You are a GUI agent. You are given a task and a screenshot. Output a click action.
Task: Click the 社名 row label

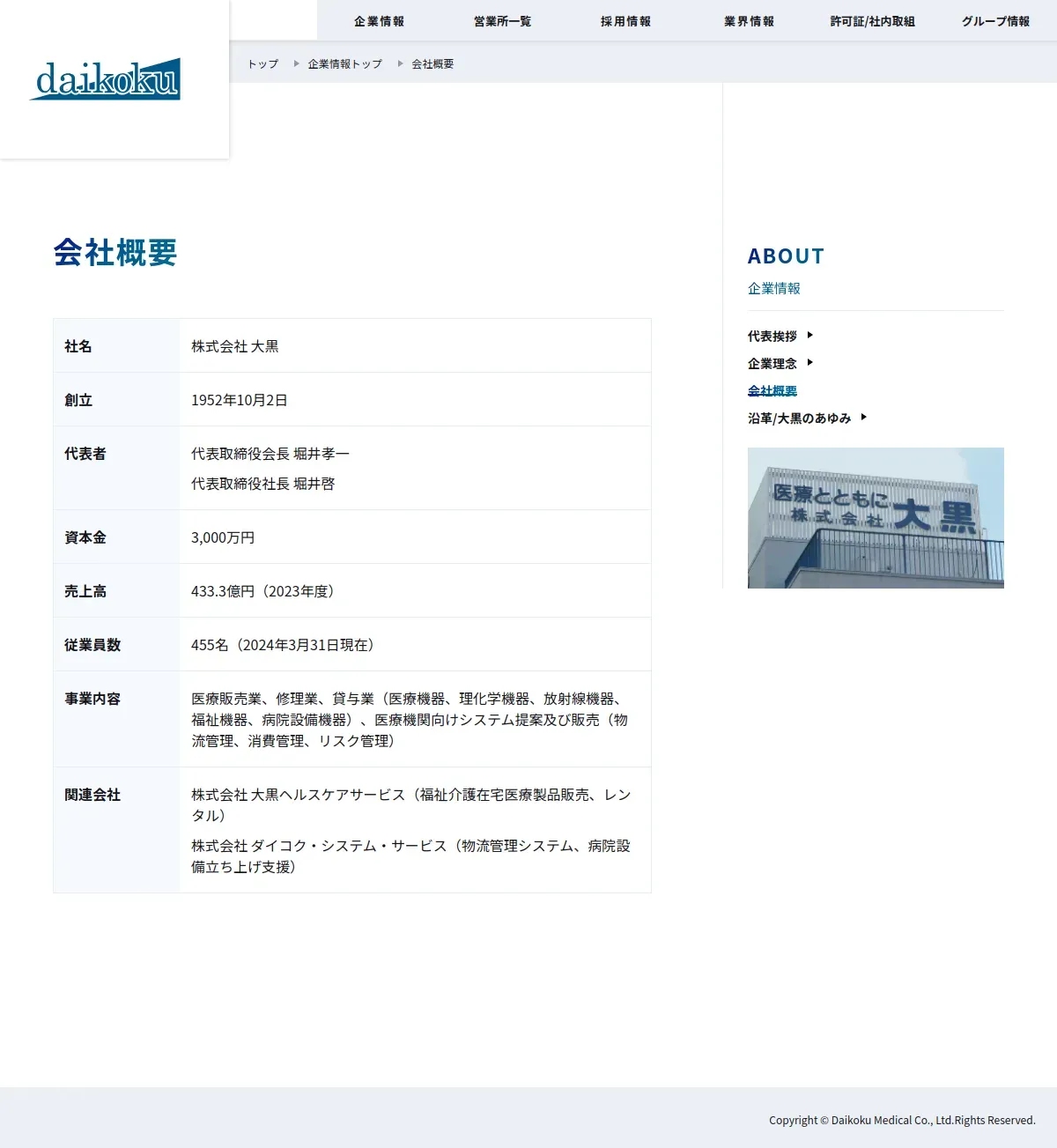[78, 346]
